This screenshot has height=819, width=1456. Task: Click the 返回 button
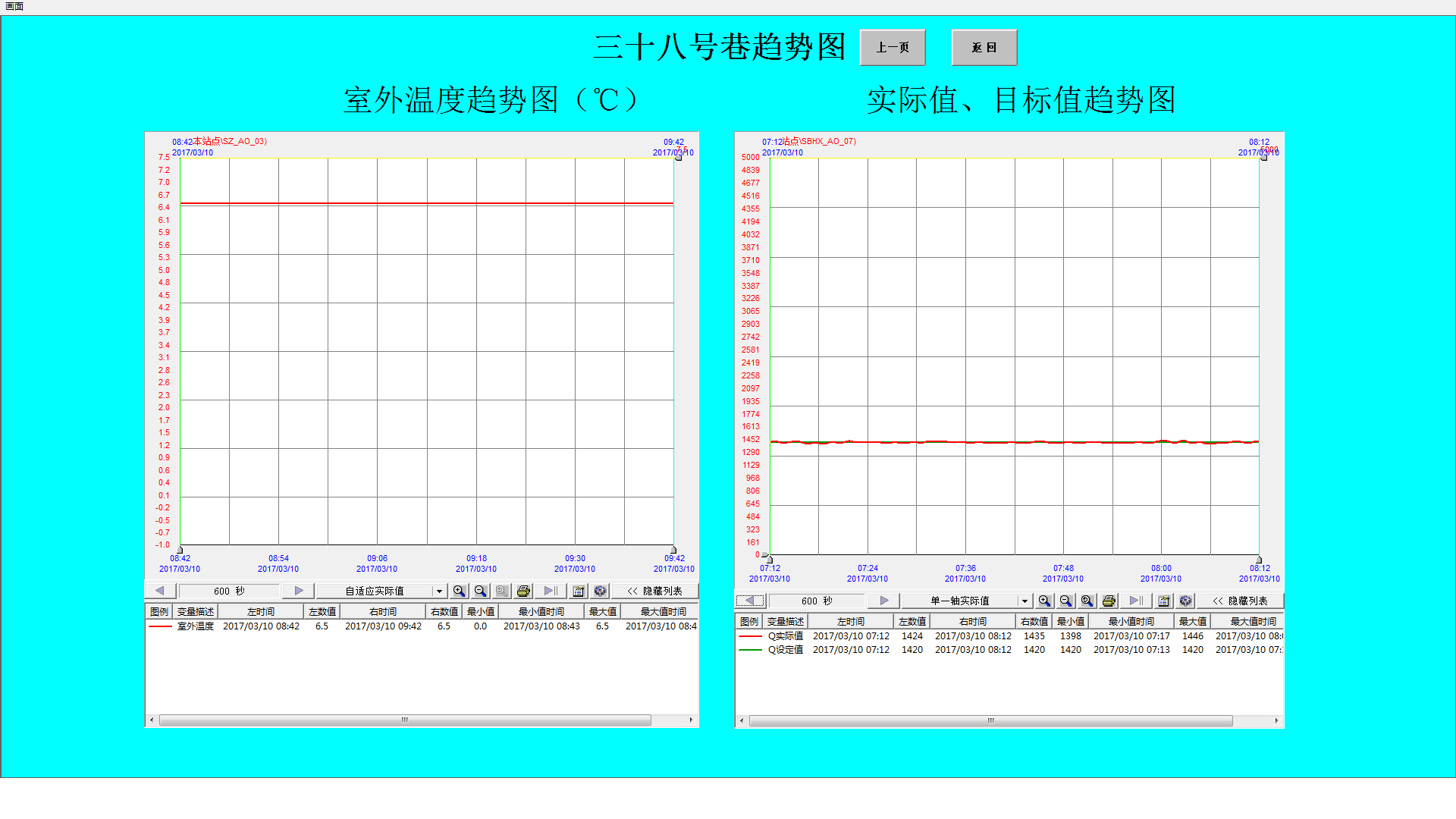pos(984,47)
